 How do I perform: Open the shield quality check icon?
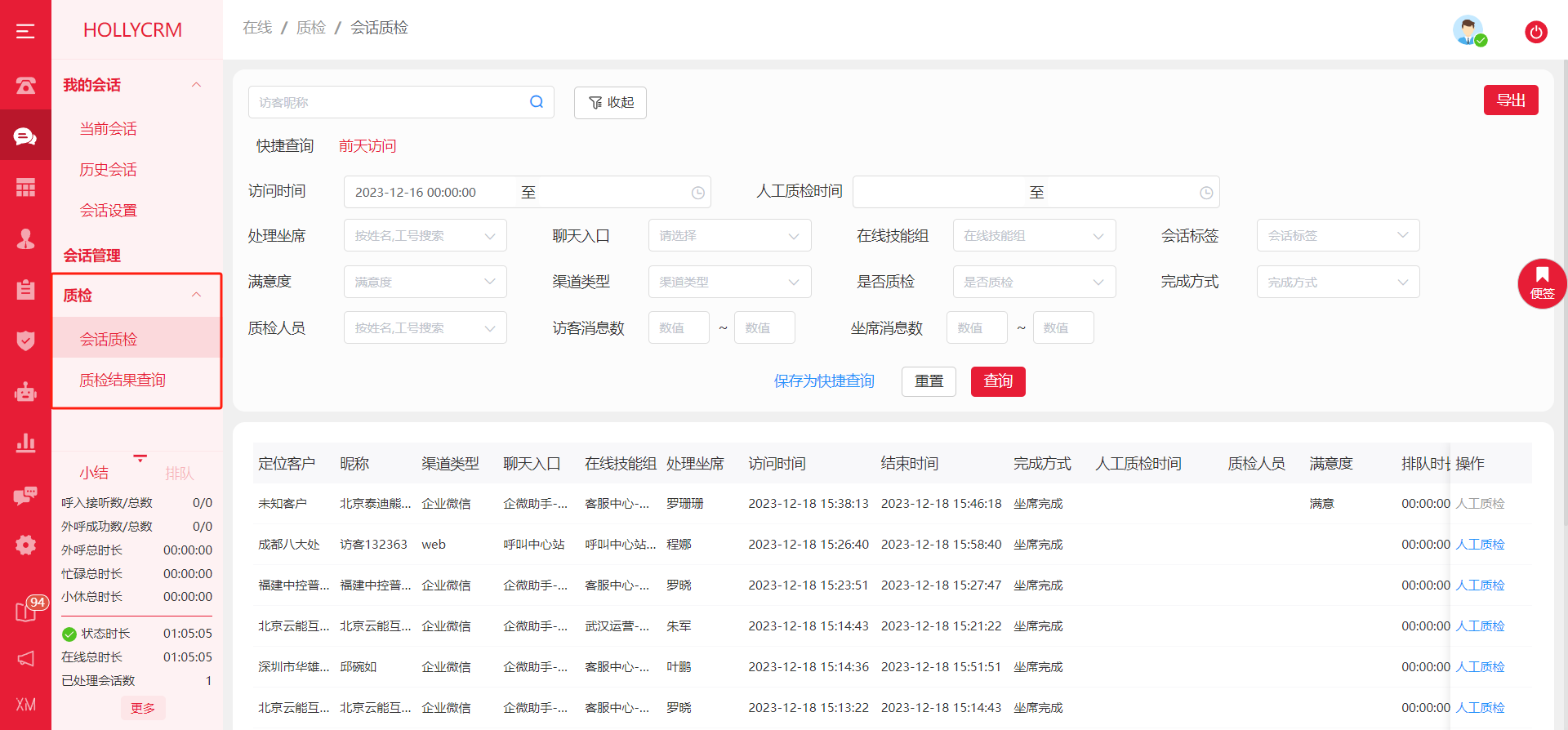(x=25, y=341)
